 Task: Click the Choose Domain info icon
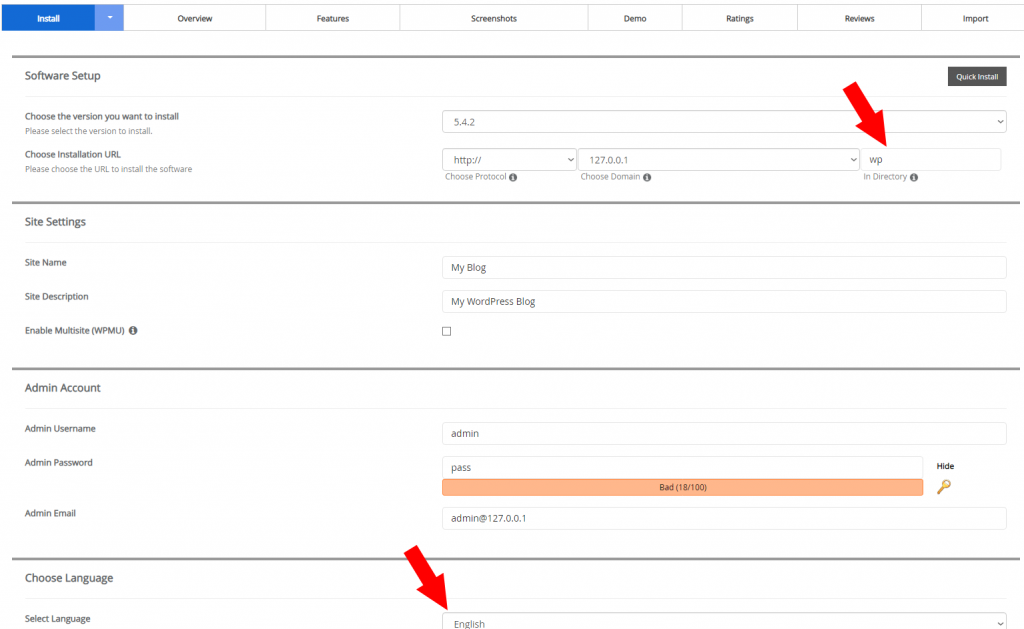tap(645, 177)
